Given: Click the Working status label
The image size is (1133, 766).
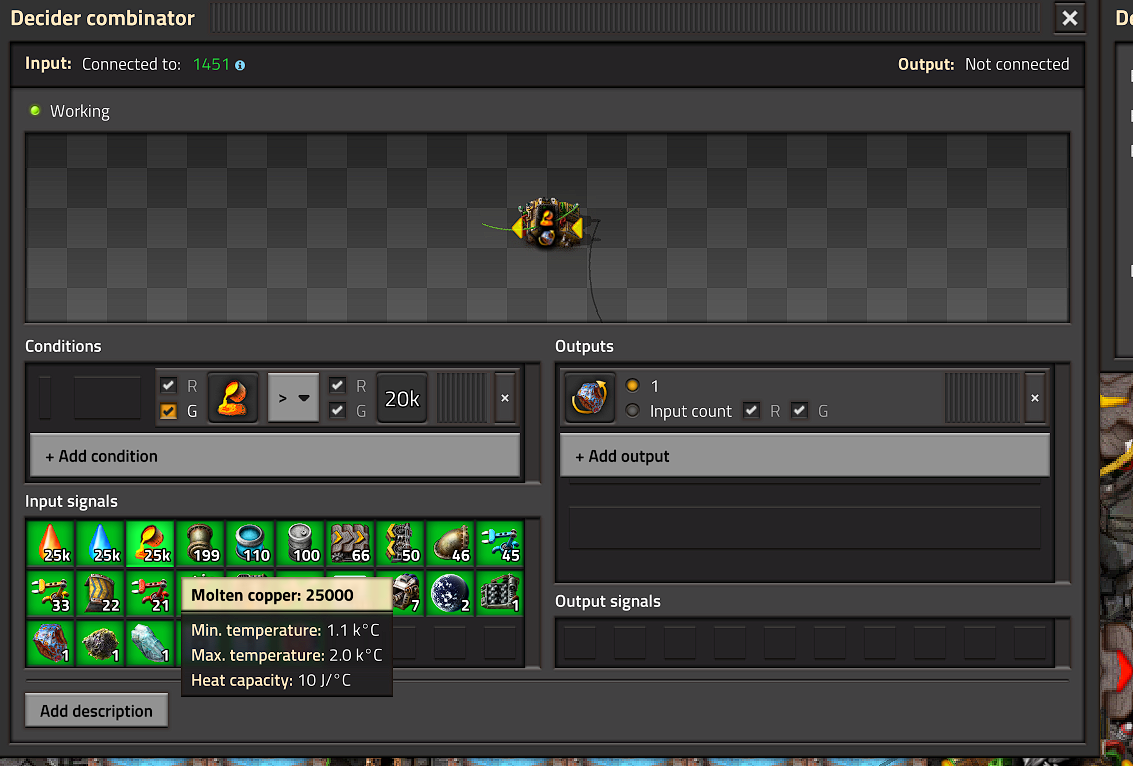Looking at the screenshot, I should point(79,111).
